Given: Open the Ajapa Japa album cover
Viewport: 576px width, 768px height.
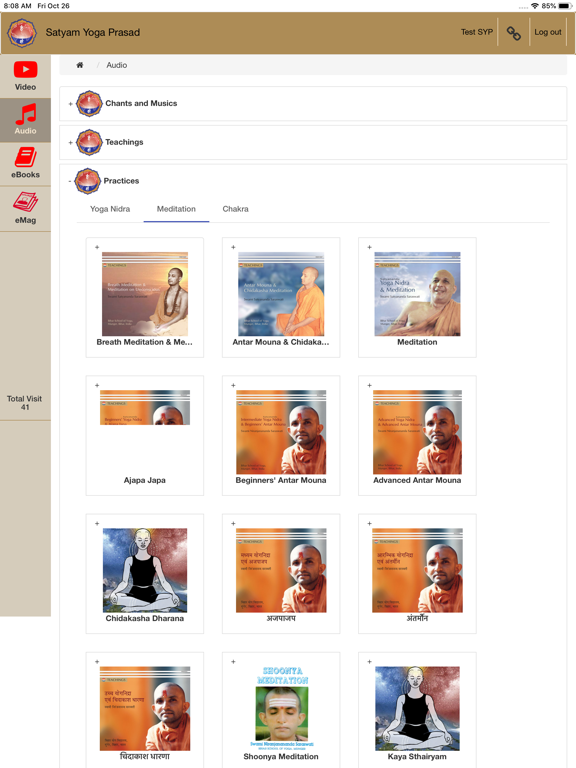Looking at the screenshot, I should (x=145, y=408).
